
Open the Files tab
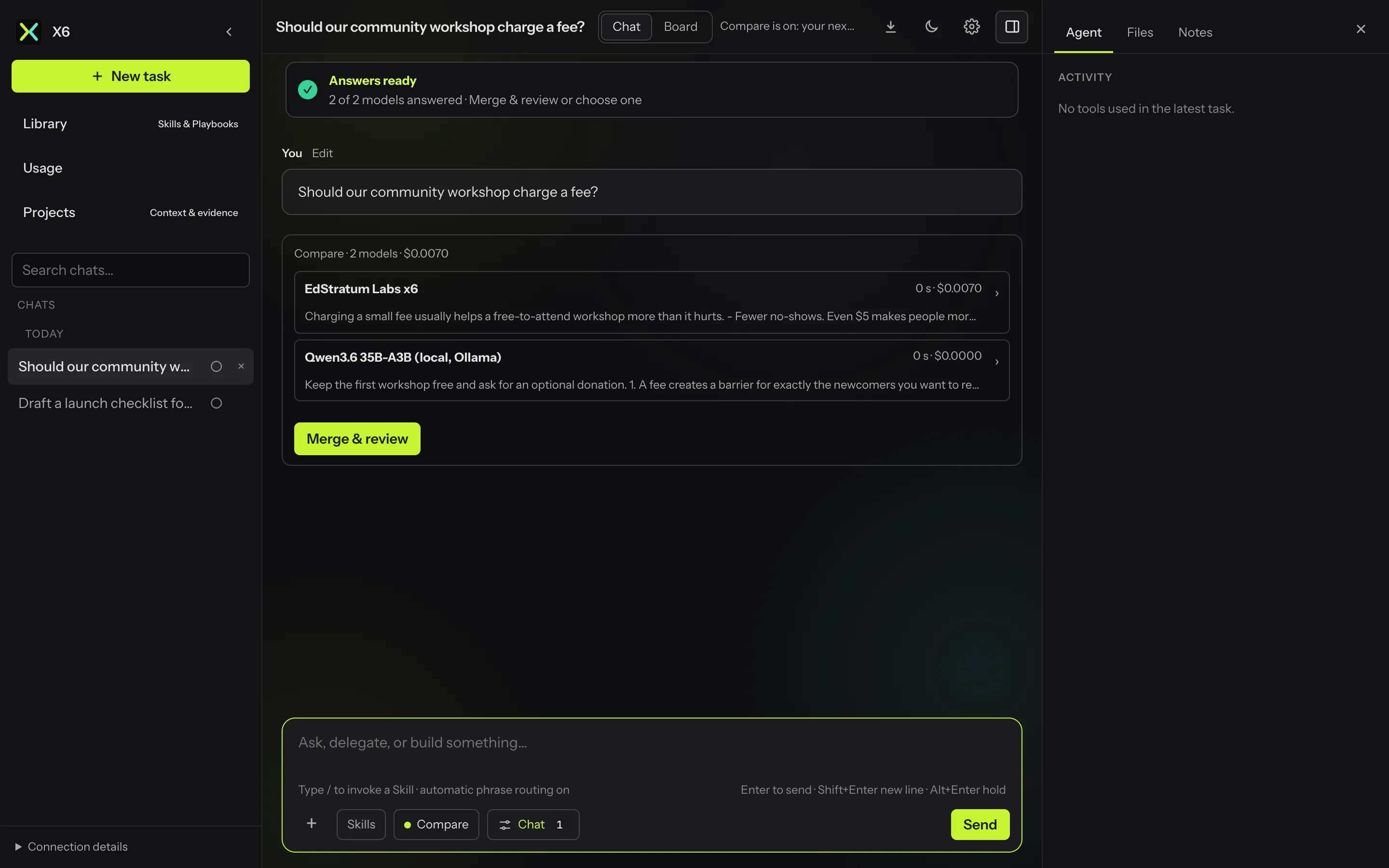click(x=1139, y=33)
